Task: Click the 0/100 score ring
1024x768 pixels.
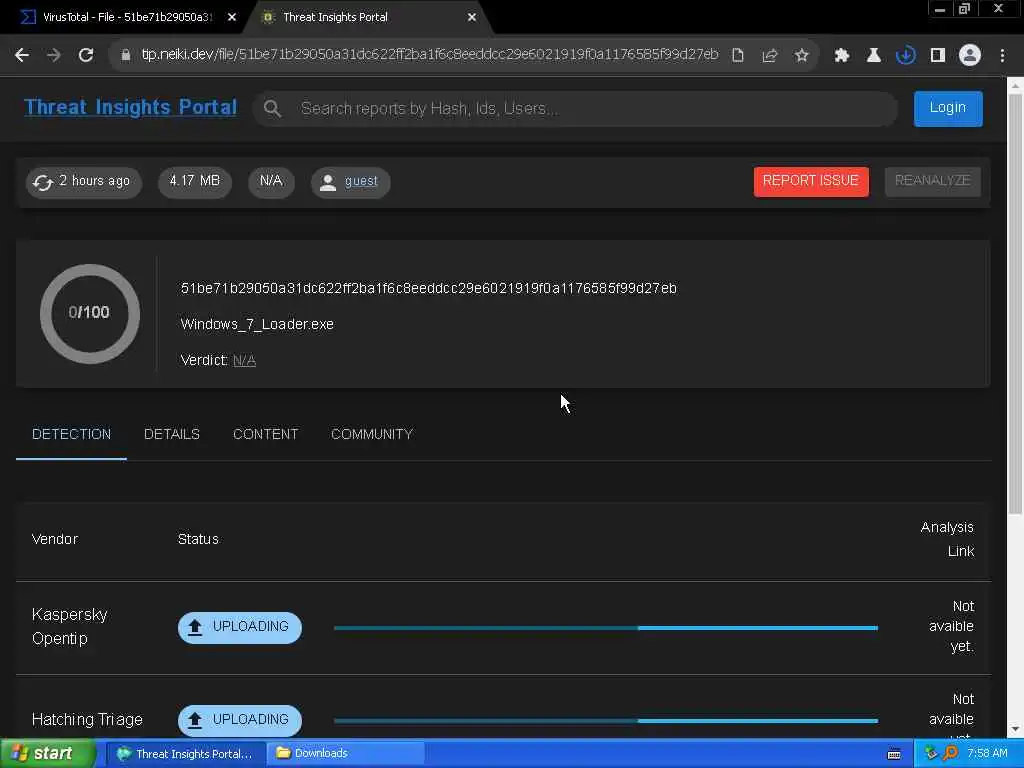Action: [89, 313]
